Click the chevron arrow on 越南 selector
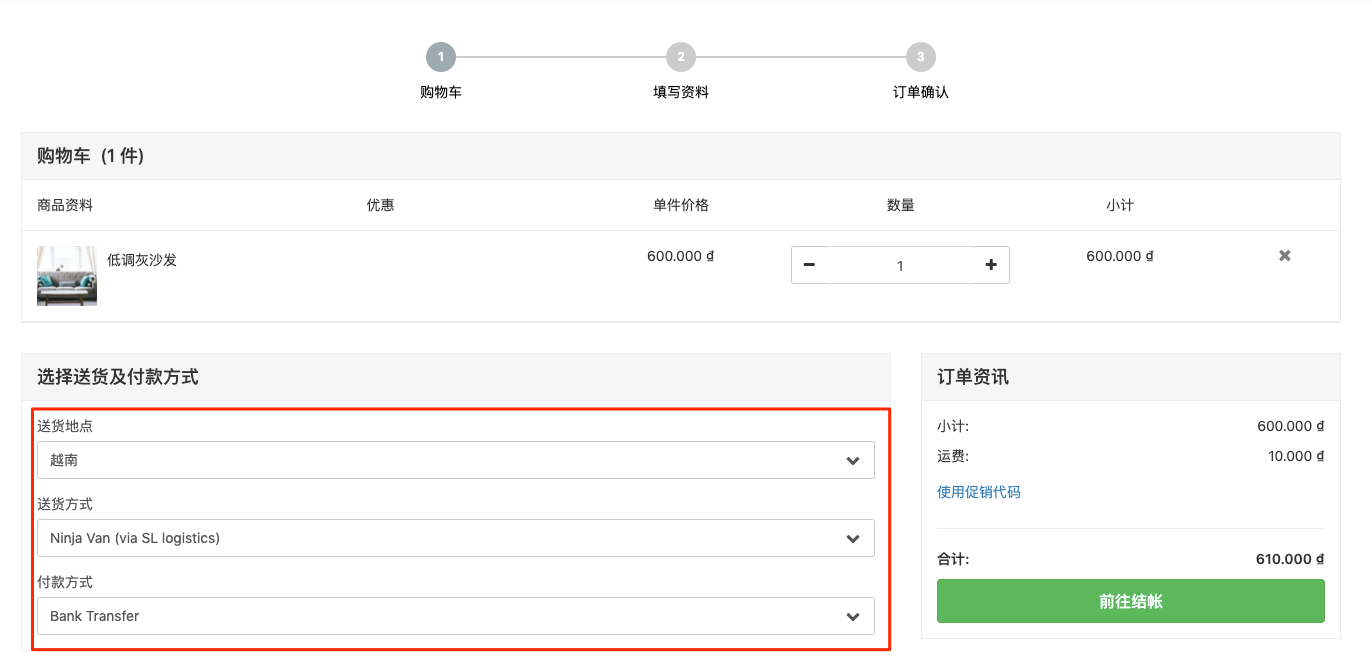The height and width of the screenshot is (665, 1372). [x=853, y=461]
